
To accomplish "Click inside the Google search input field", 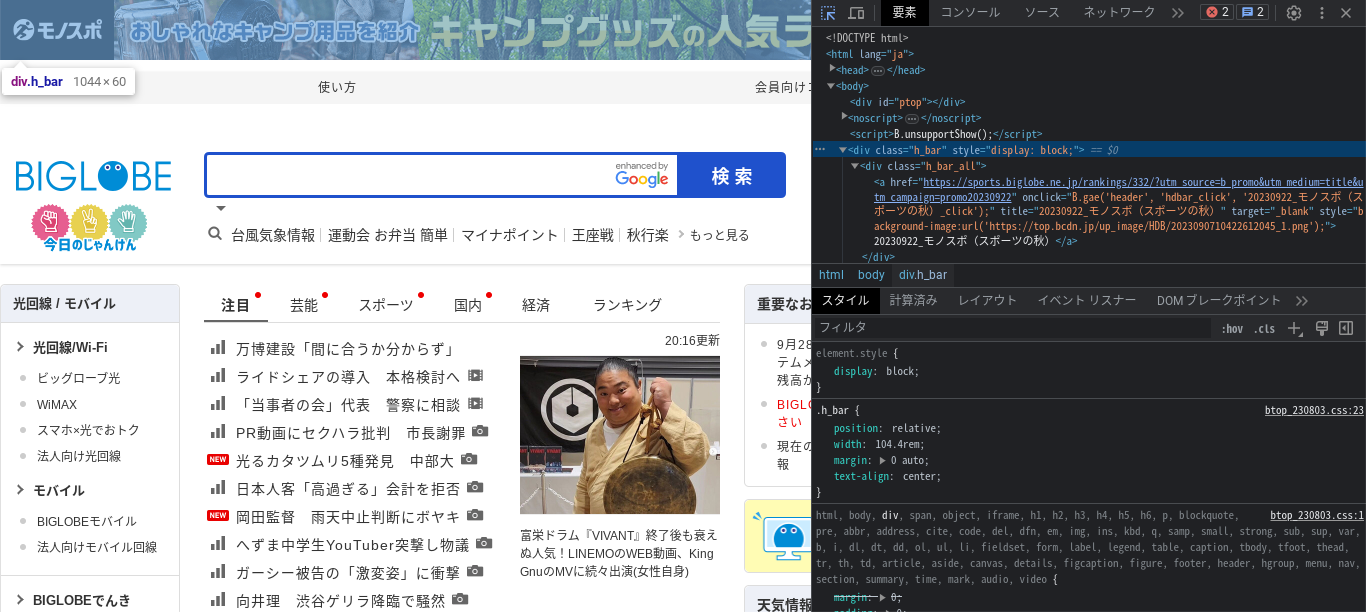I will [x=400, y=175].
